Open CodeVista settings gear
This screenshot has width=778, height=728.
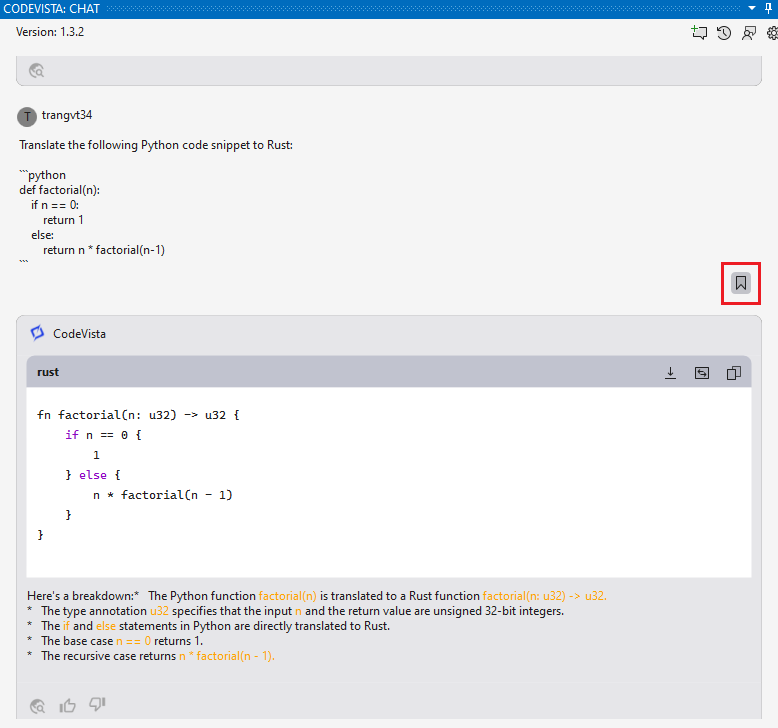click(772, 33)
